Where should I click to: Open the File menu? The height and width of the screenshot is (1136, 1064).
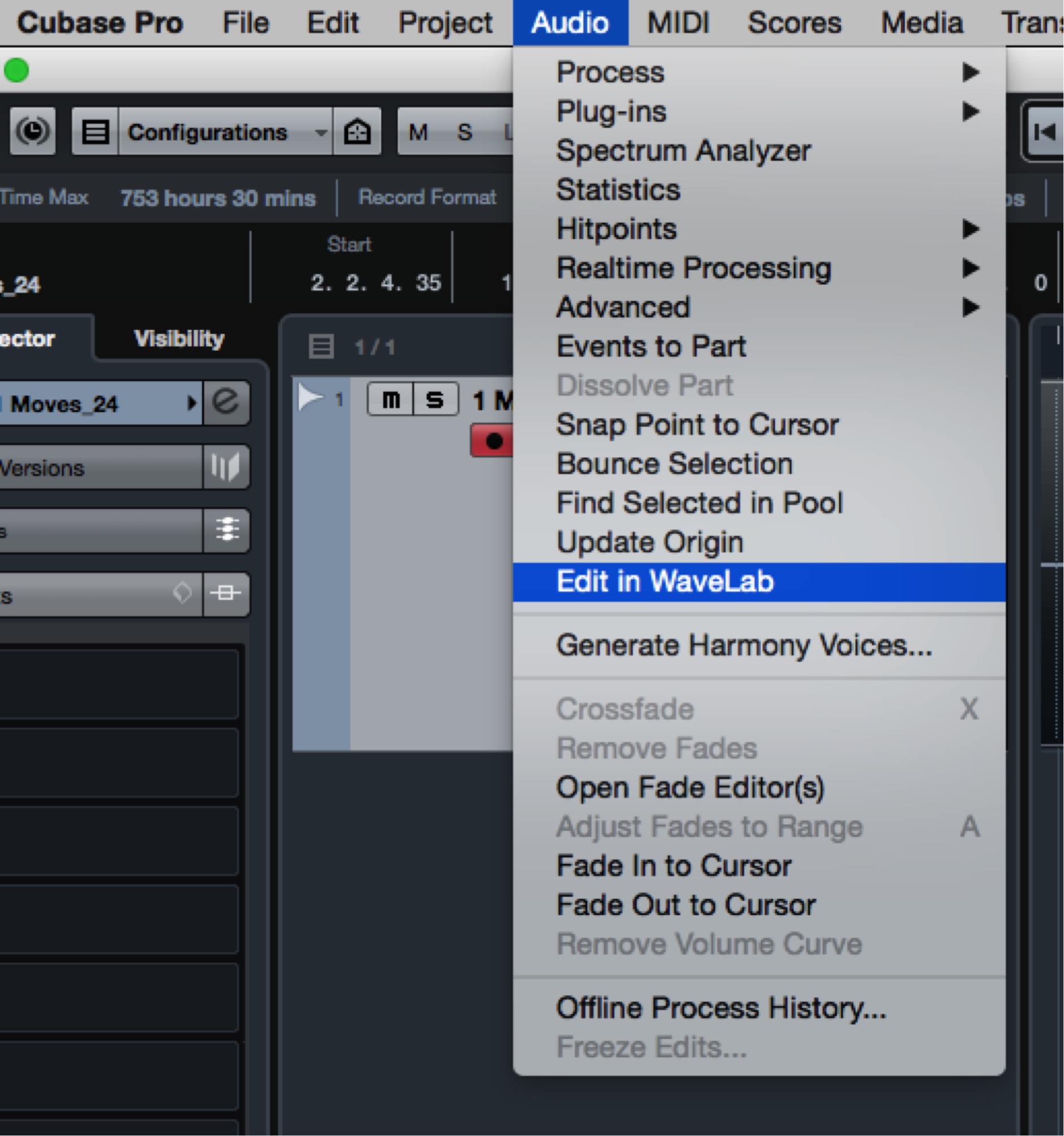tap(245, 23)
